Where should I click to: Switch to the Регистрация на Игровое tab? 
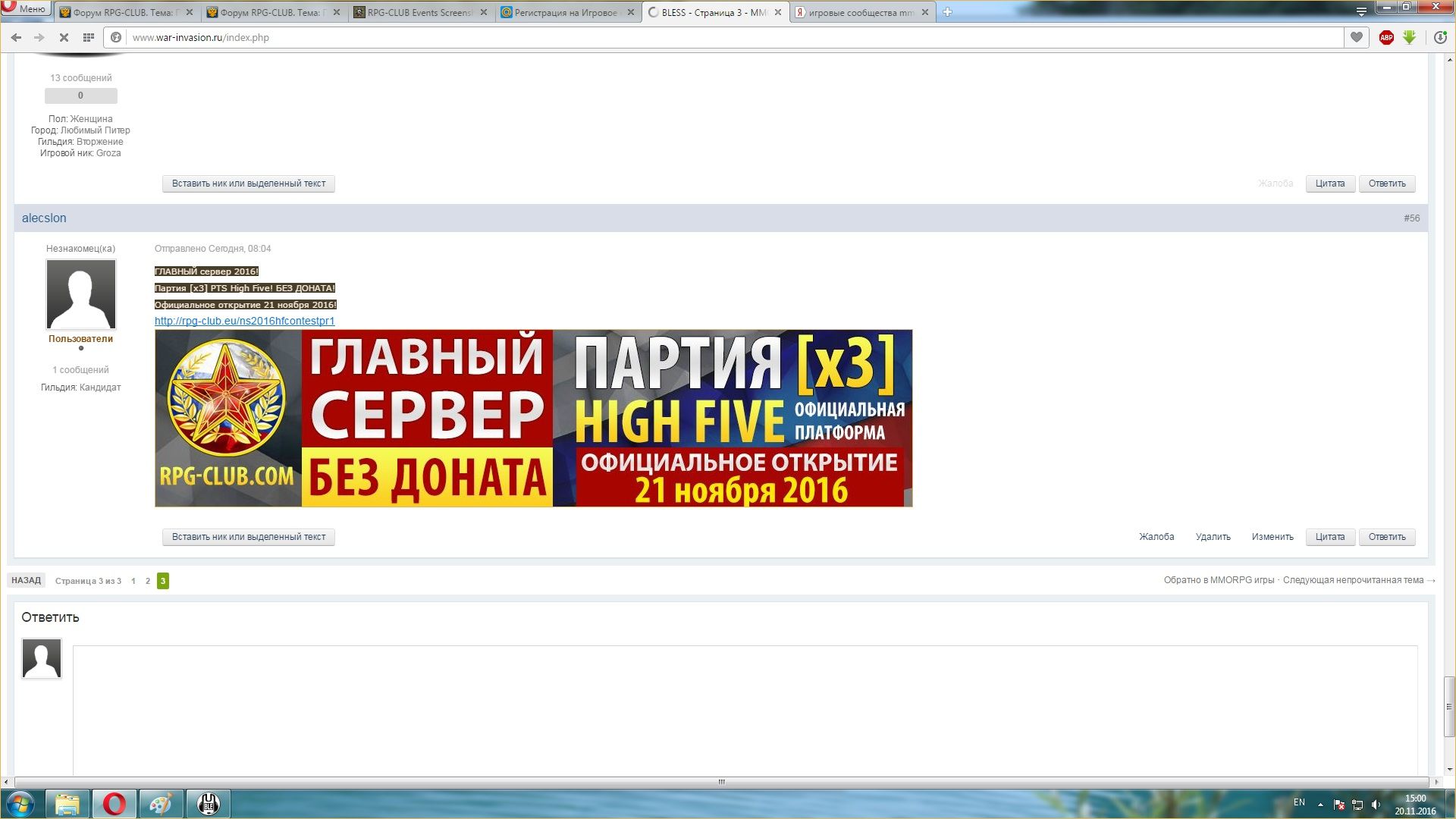[565, 12]
